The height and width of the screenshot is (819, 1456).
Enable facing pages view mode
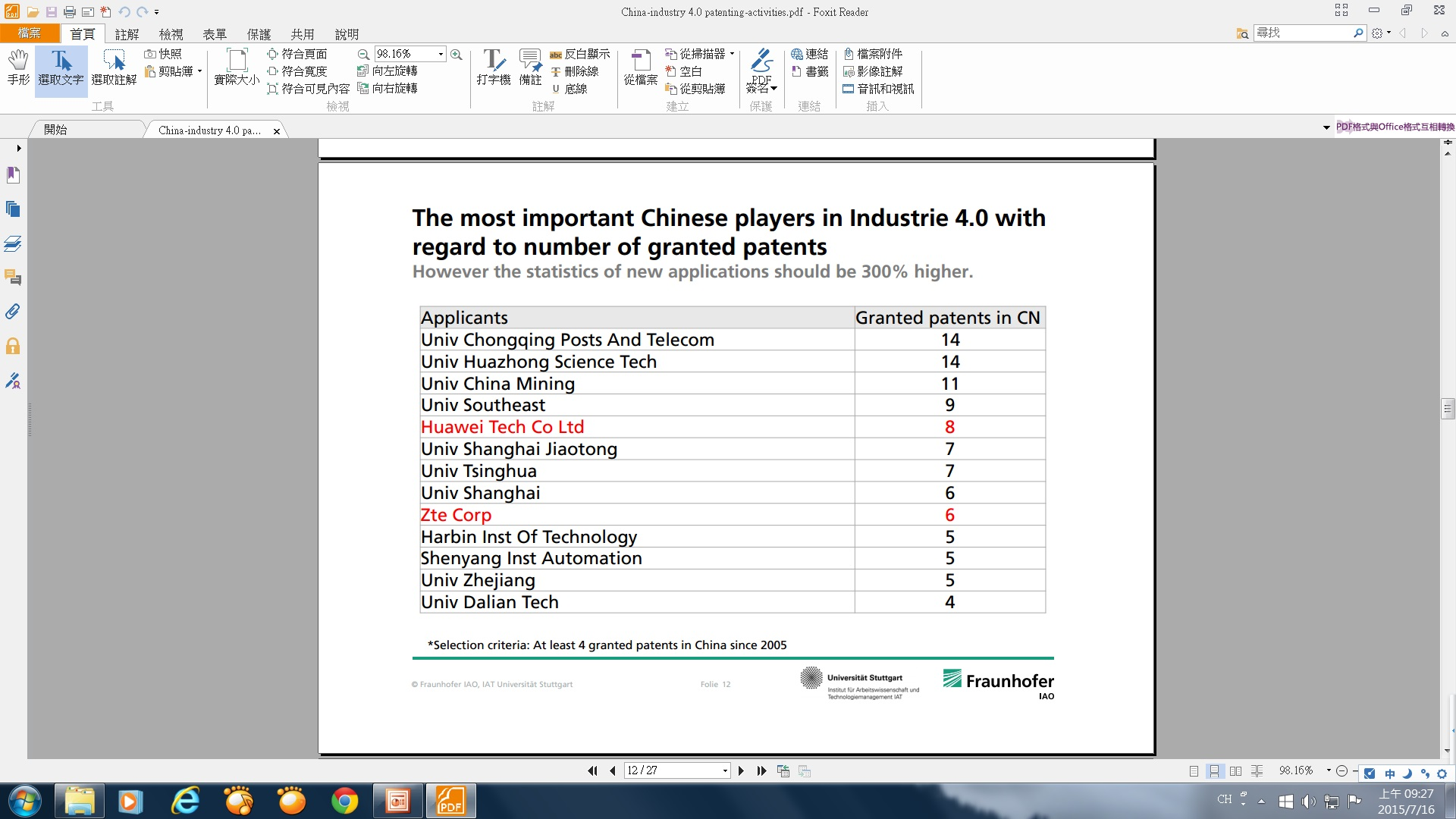coord(1236,771)
